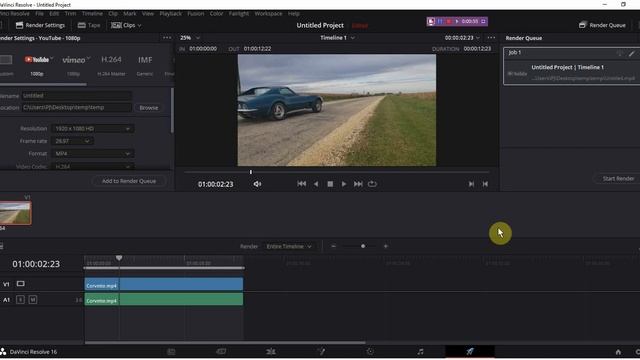Screen dimensions: 640x360
Task: Adjust the timeline zoom slider handle
Action: [x=363, y=246]
